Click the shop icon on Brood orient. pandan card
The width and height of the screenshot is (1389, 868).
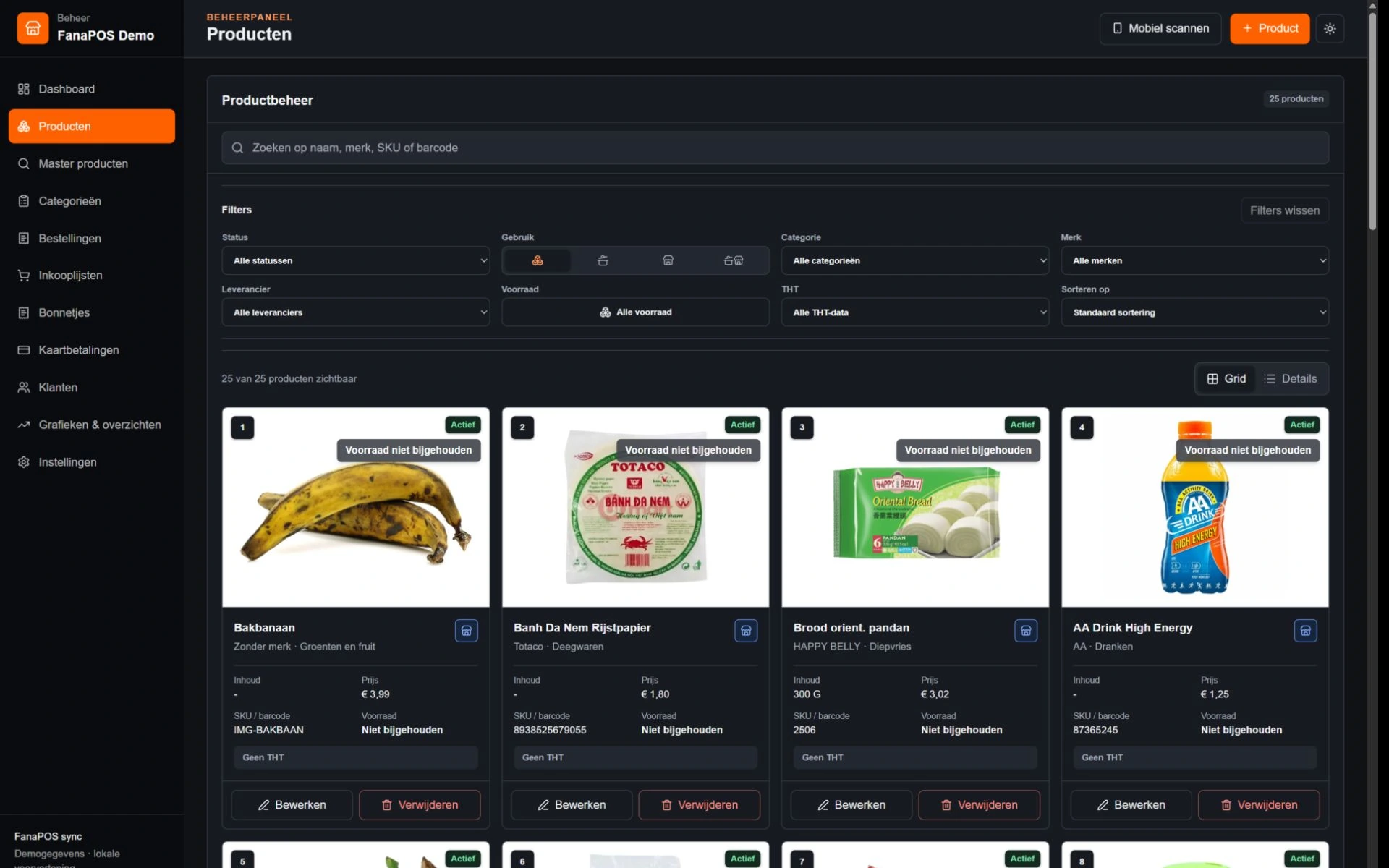[1026, 631]
